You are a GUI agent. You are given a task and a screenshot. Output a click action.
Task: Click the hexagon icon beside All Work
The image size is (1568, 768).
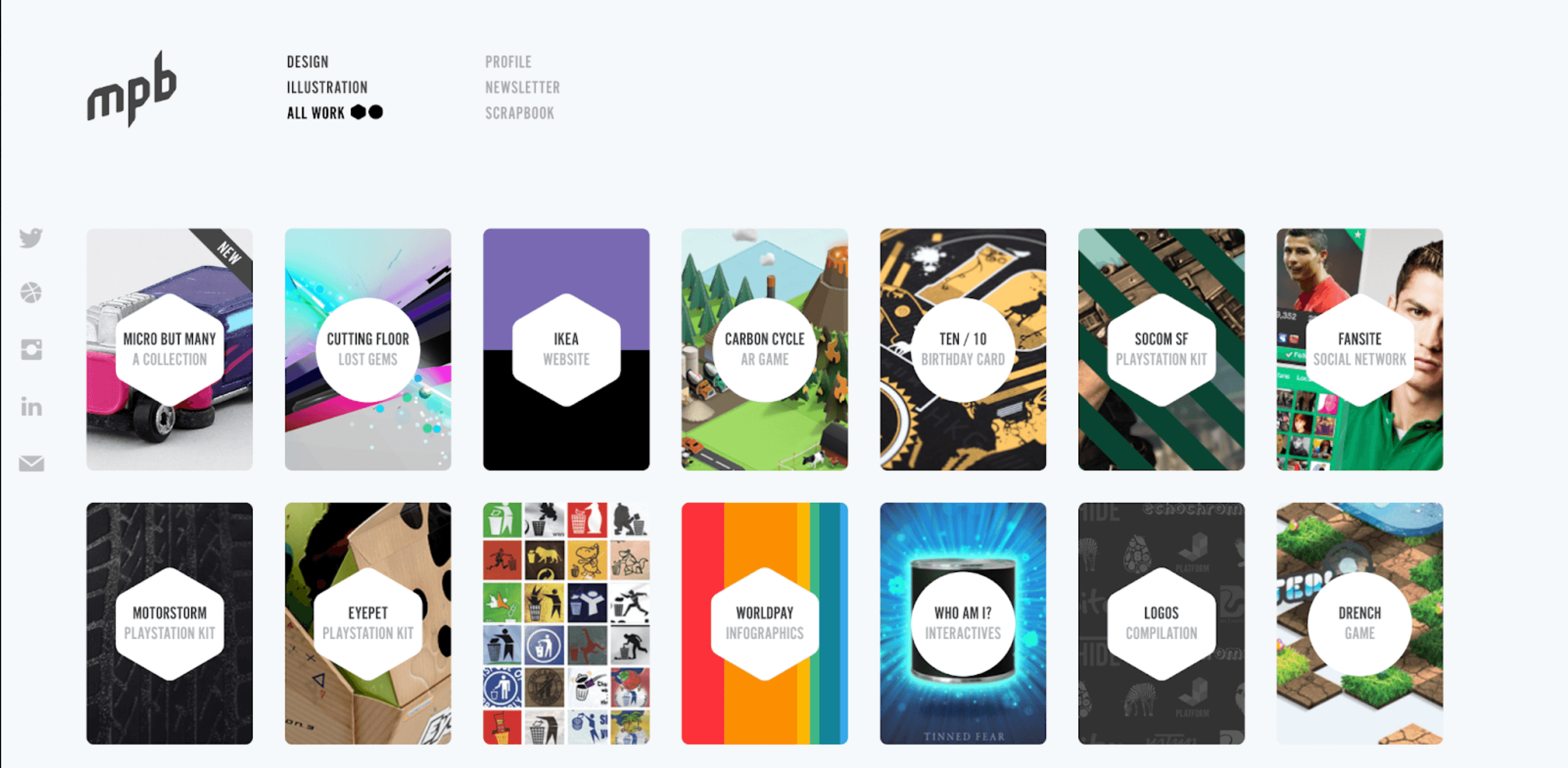359,112
